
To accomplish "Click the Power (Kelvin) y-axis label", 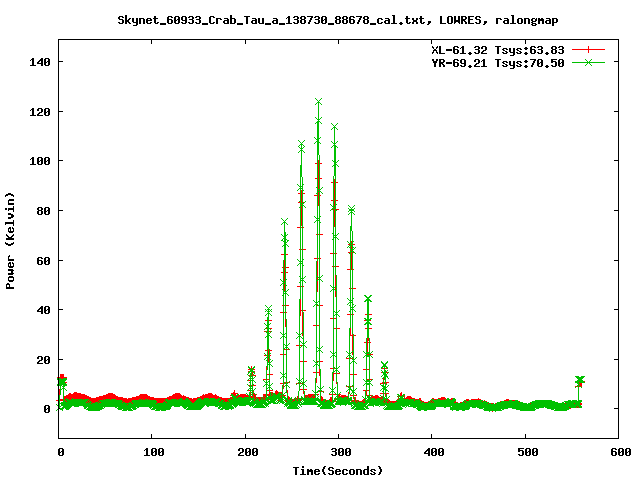I will point(10,241).
